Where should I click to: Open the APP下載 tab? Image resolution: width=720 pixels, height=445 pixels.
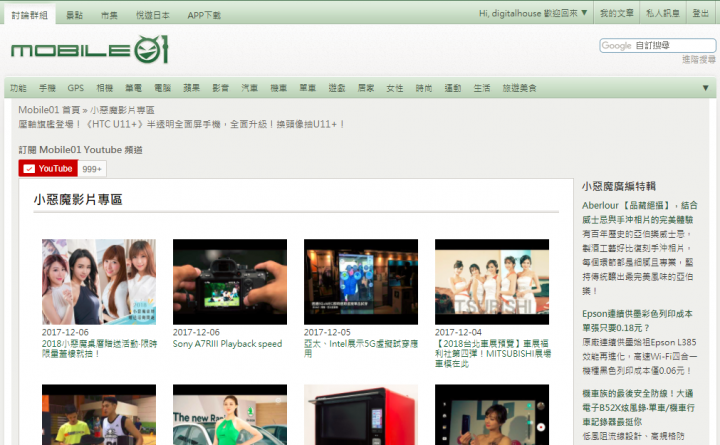pyautogui.click(x=204, y=15)
